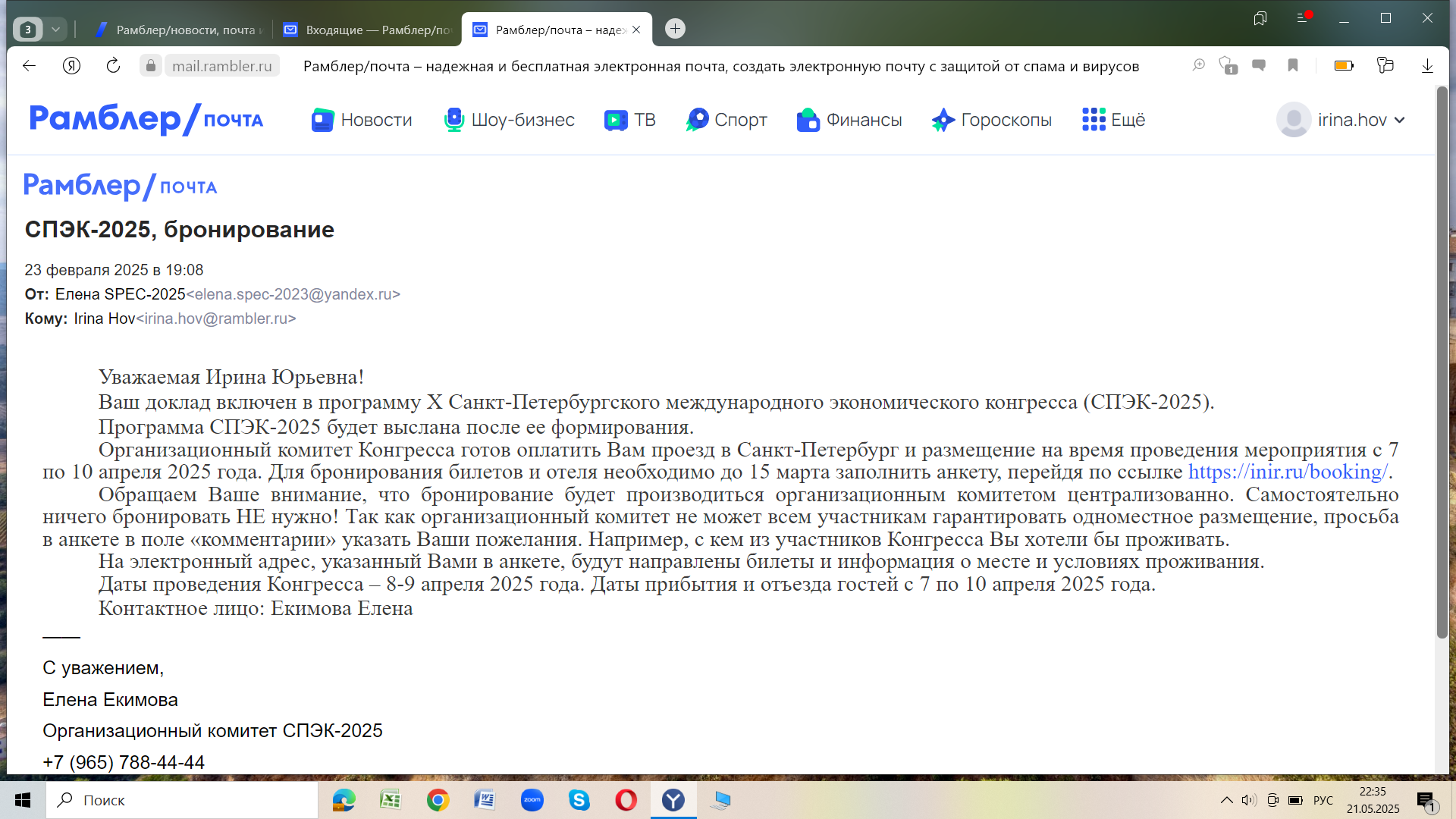Click the taskbar Поиск search box

[x=182, y=800]
